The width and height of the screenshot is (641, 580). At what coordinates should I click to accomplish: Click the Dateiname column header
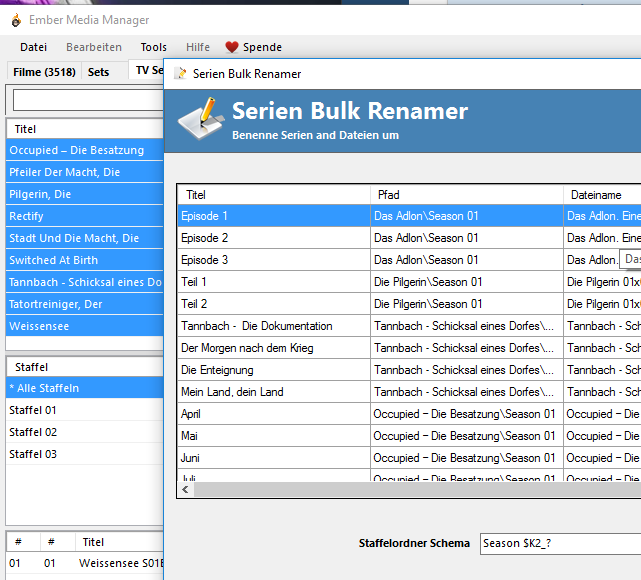(603, 195)
